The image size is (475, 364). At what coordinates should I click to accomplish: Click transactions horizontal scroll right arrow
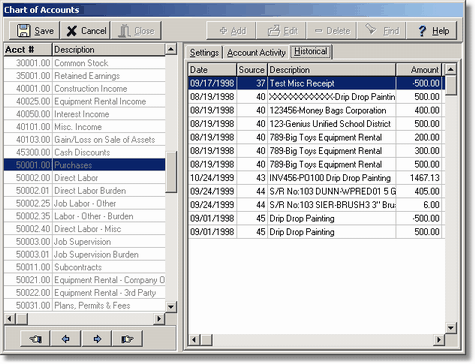tap(439, 340)
